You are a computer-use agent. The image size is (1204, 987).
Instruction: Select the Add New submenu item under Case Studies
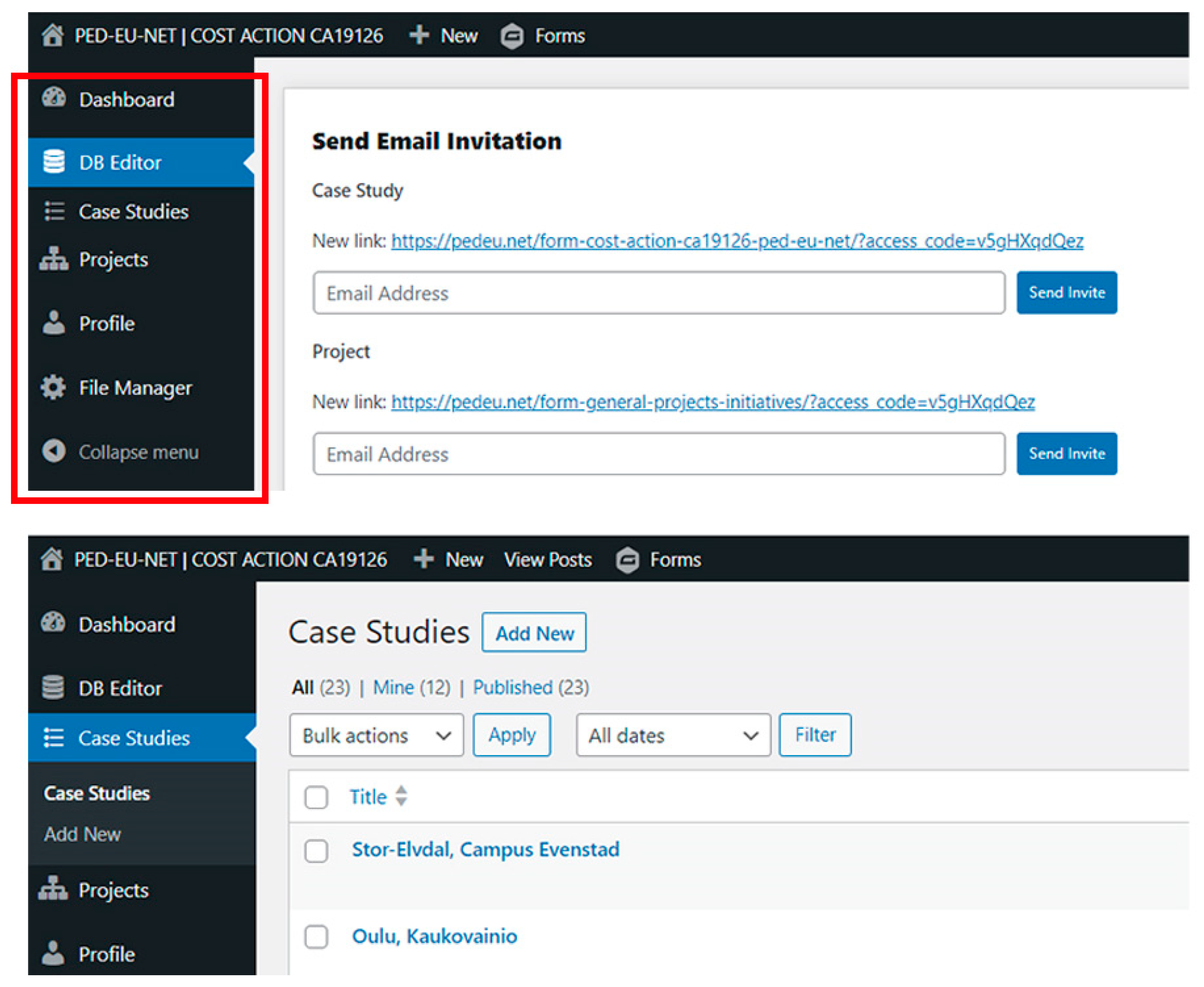(x=82, y=833)
